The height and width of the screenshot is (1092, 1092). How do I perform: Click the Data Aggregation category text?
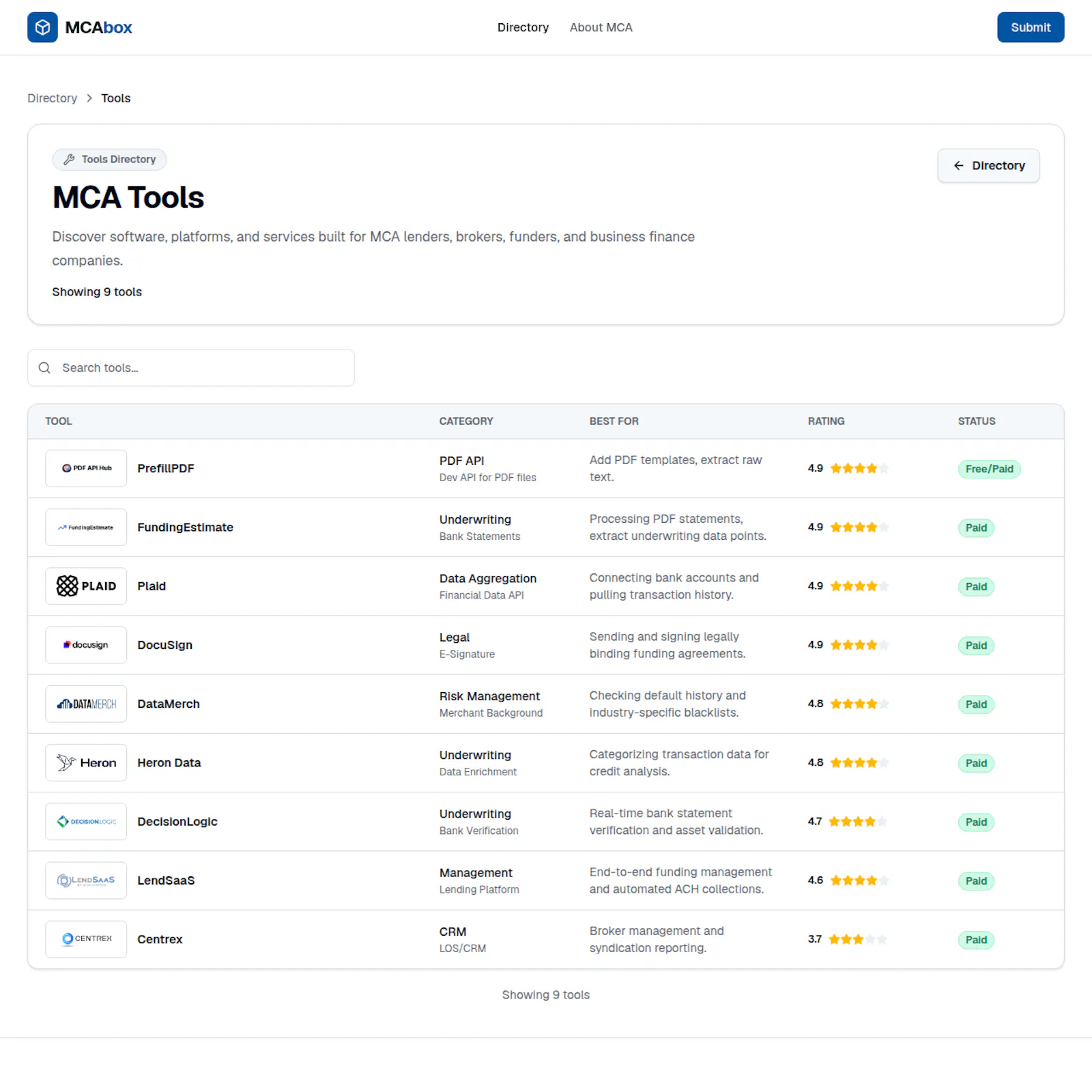coord(487,578)
